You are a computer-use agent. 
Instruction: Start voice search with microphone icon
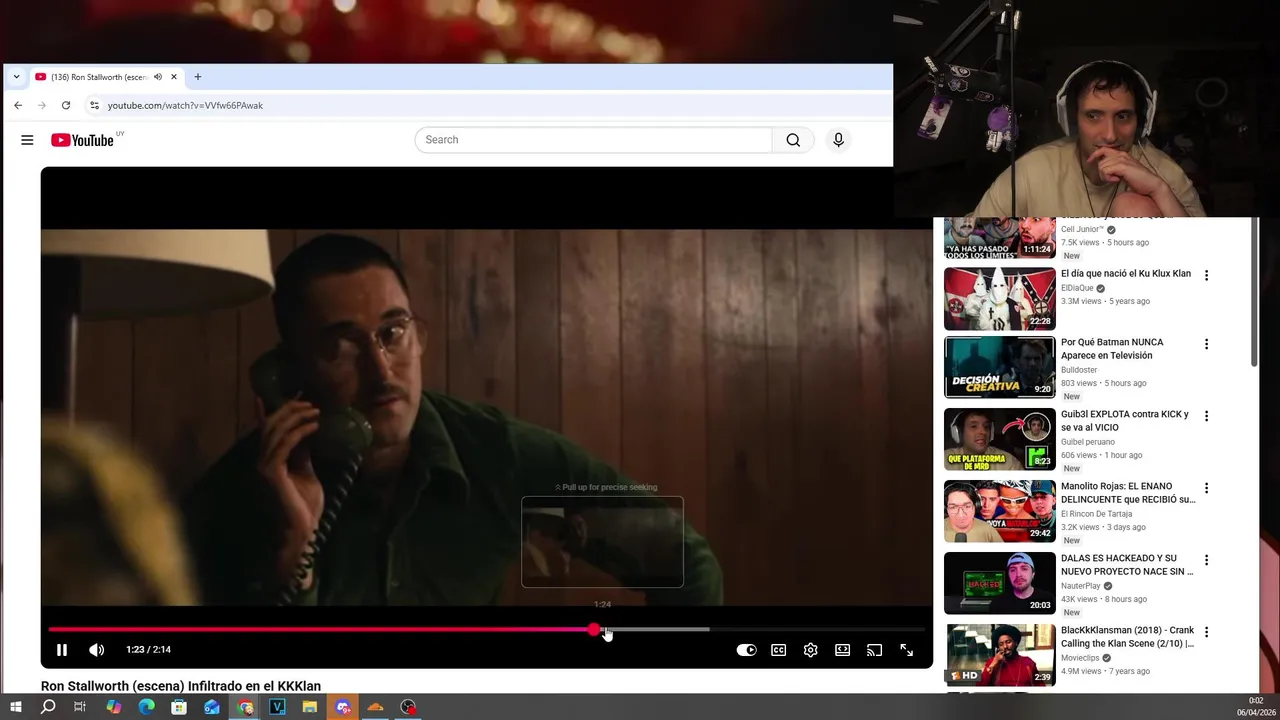click(x=838, y=140)
